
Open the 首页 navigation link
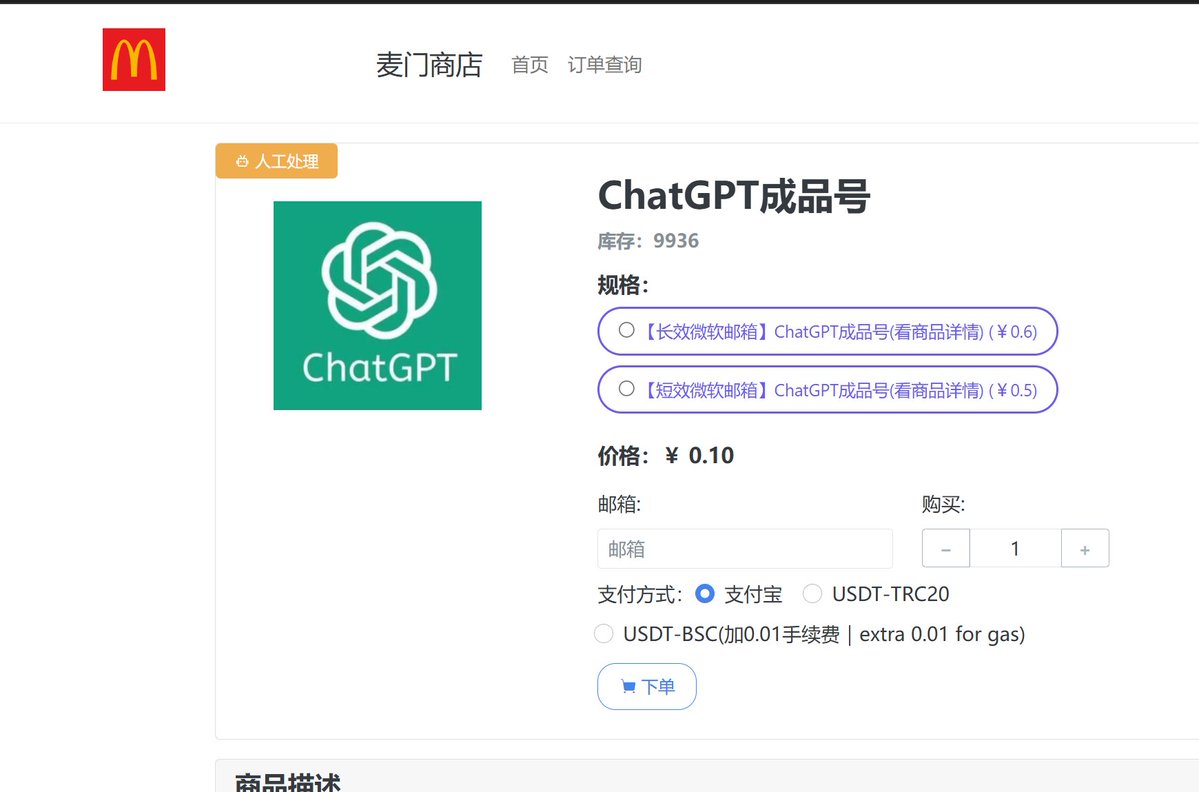[530, 65]
